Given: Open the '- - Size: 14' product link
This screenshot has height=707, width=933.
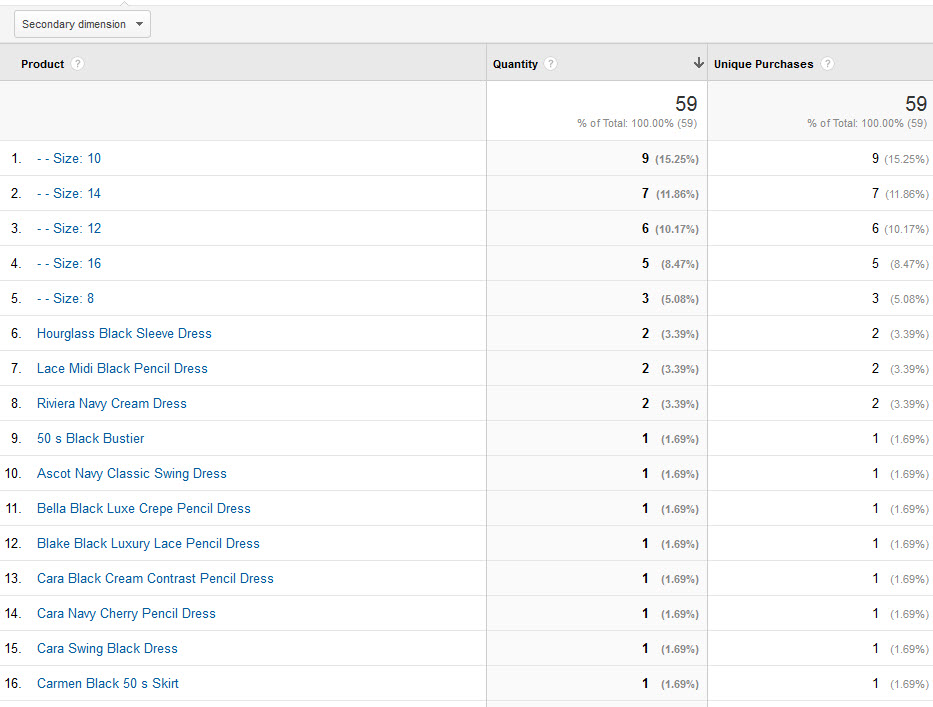Looking at the screenshot, I should 69,193.
